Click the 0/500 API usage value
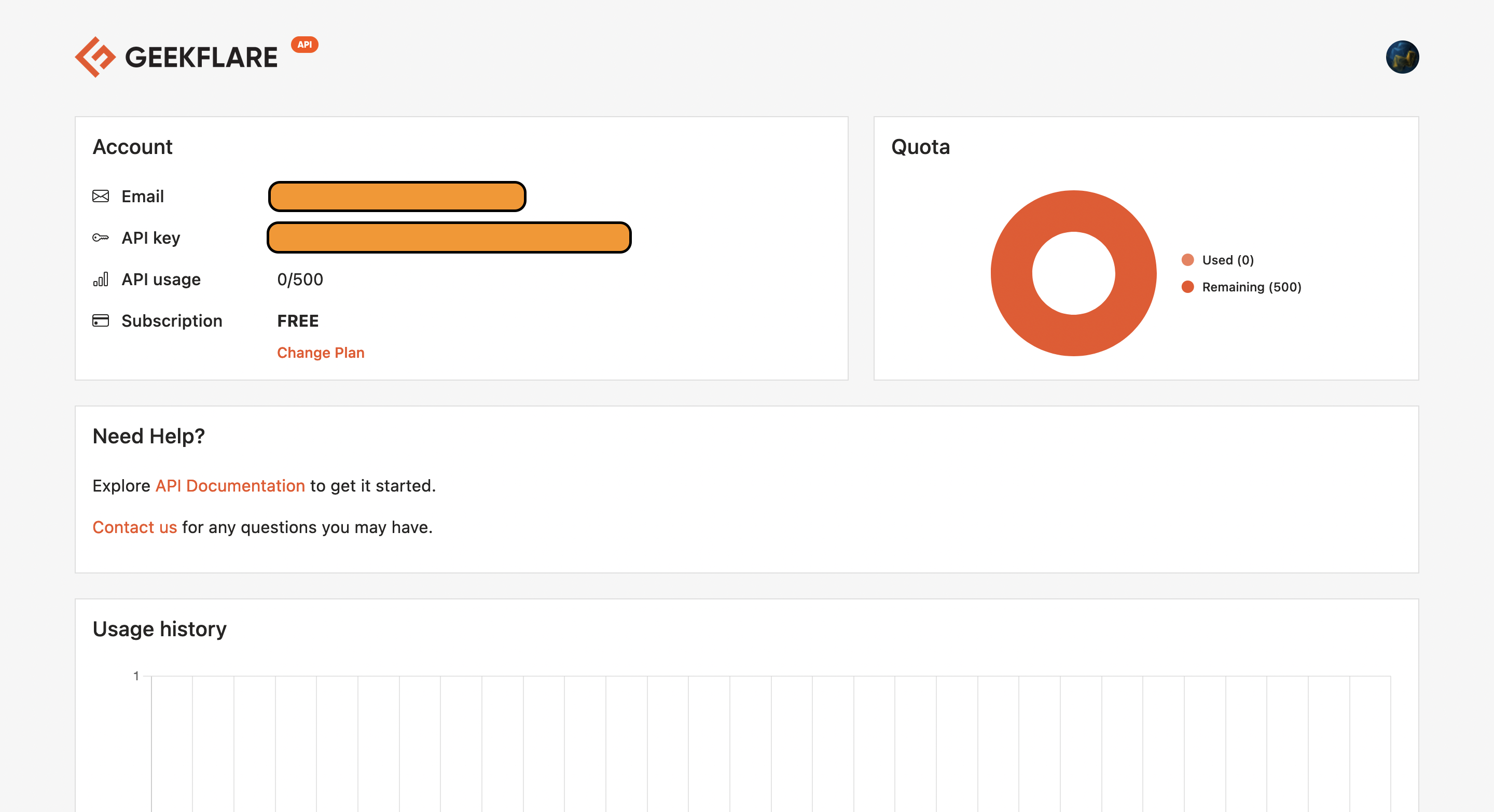1494x812 pixels. (300, 279)
